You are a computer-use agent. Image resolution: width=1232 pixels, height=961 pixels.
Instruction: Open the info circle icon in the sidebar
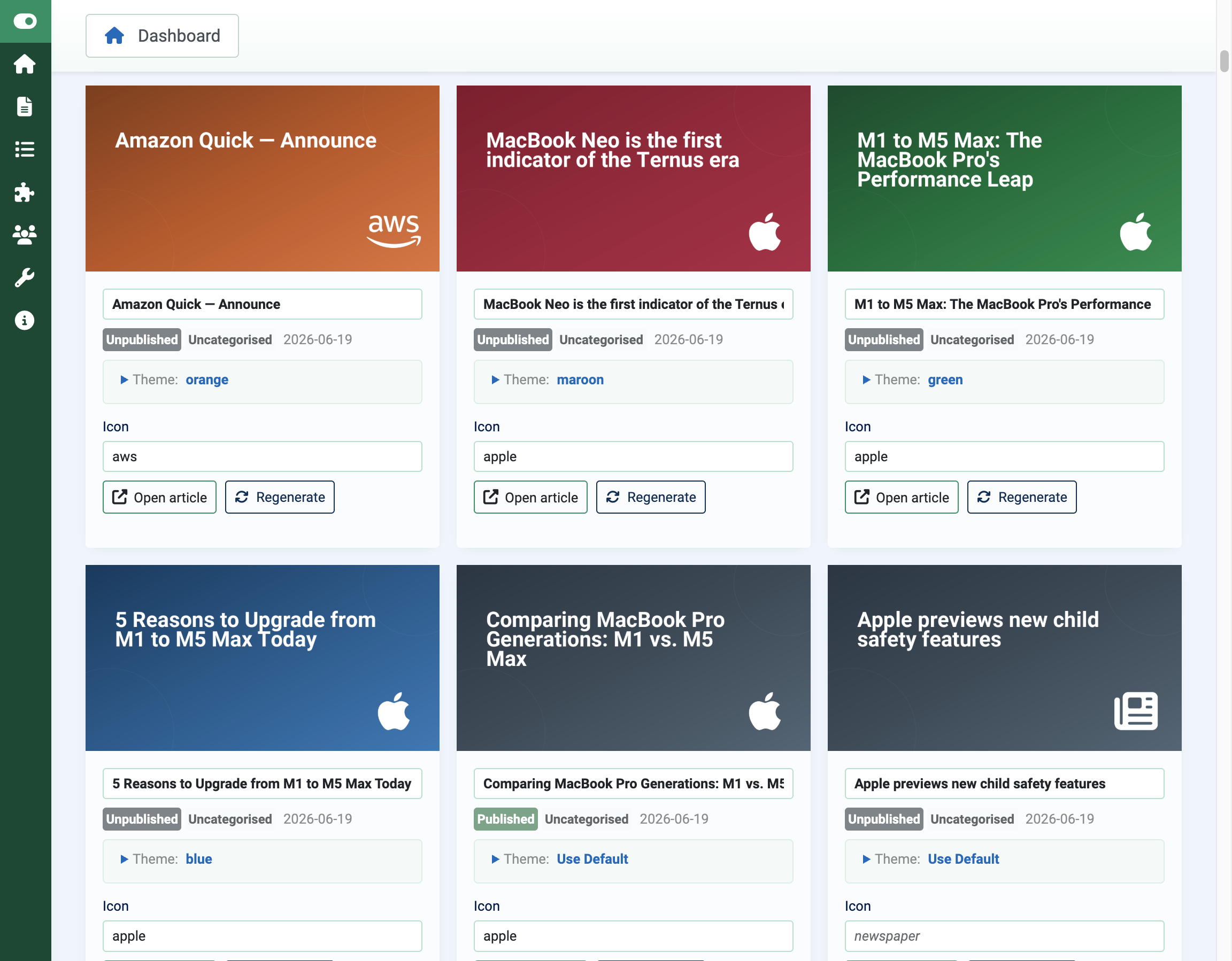tap(25, 320)
